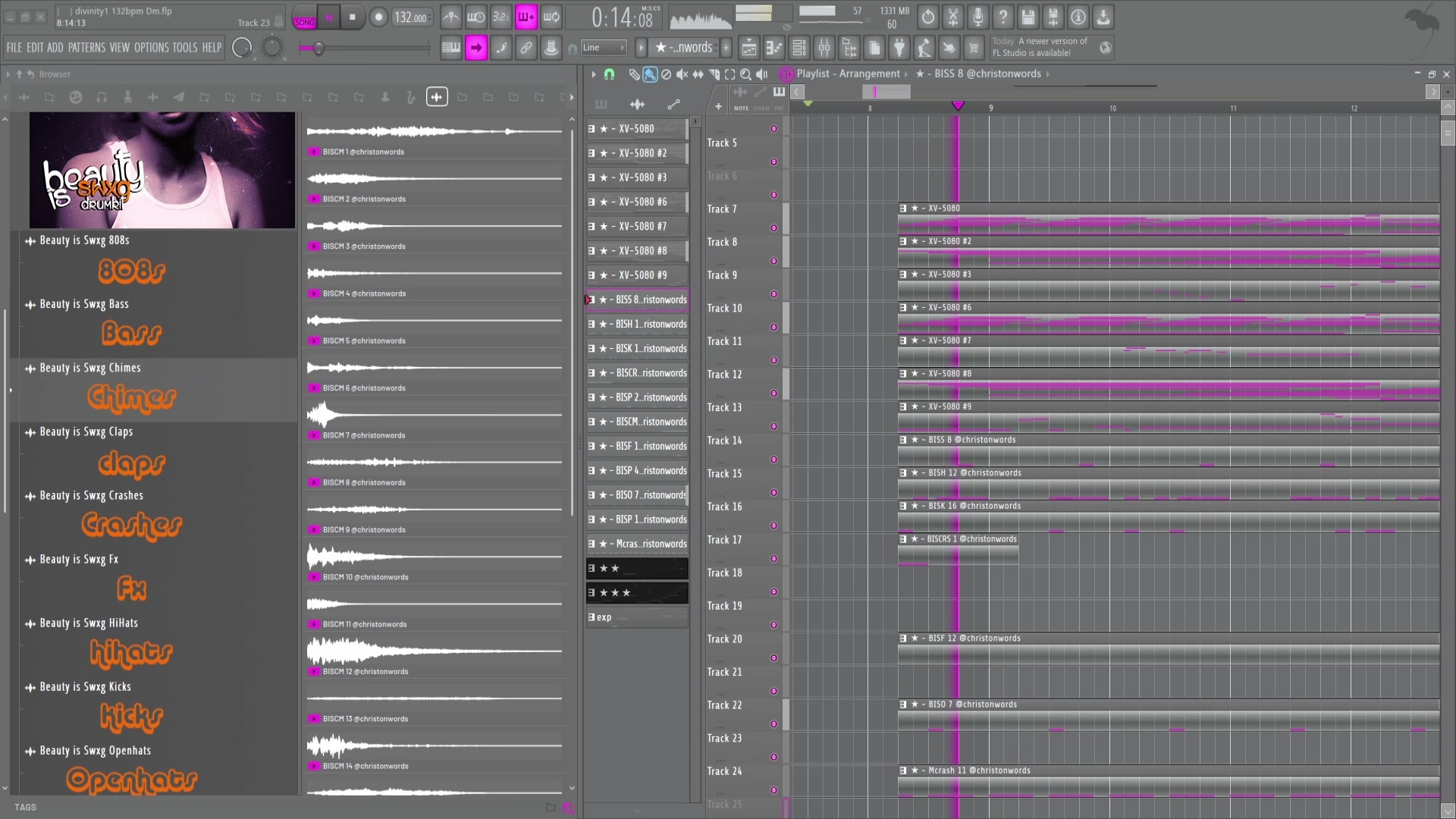Open the playlist options arrow menu
Image resolution: width=1456 pixels, height=819 pixels.
[x=593, y=74]
